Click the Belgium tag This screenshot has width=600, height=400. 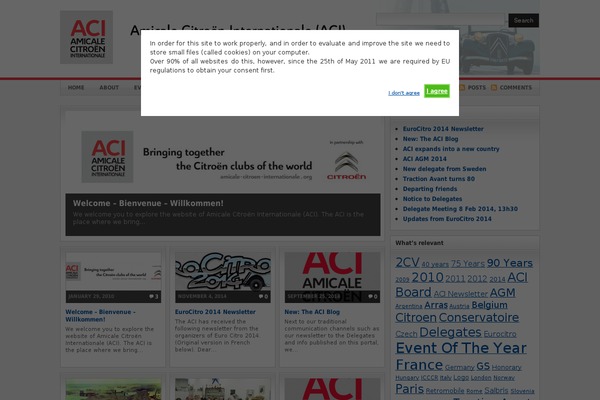pyautogui.click(x=489, y=305)
